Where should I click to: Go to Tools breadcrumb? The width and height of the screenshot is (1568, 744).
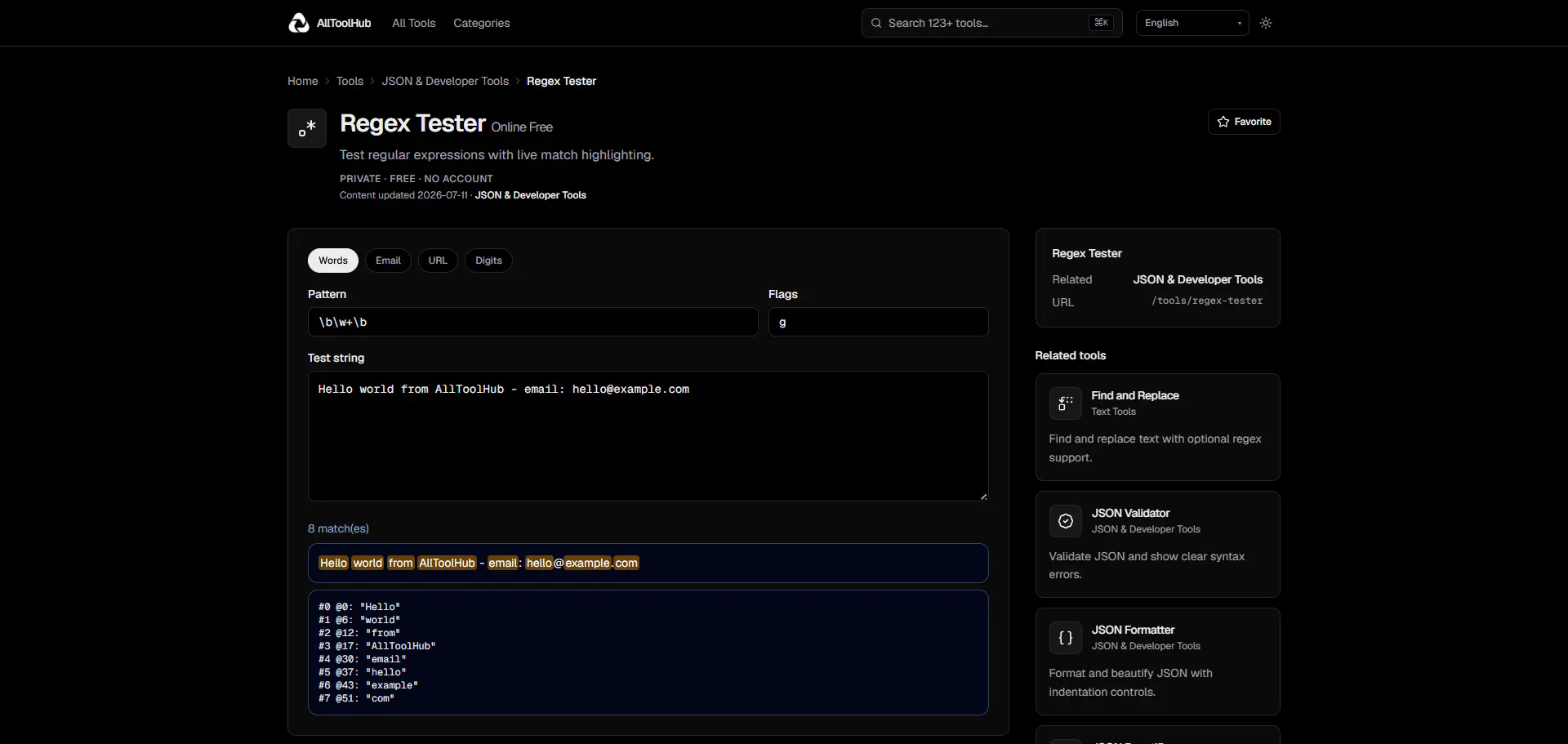(x=350, y=81)
